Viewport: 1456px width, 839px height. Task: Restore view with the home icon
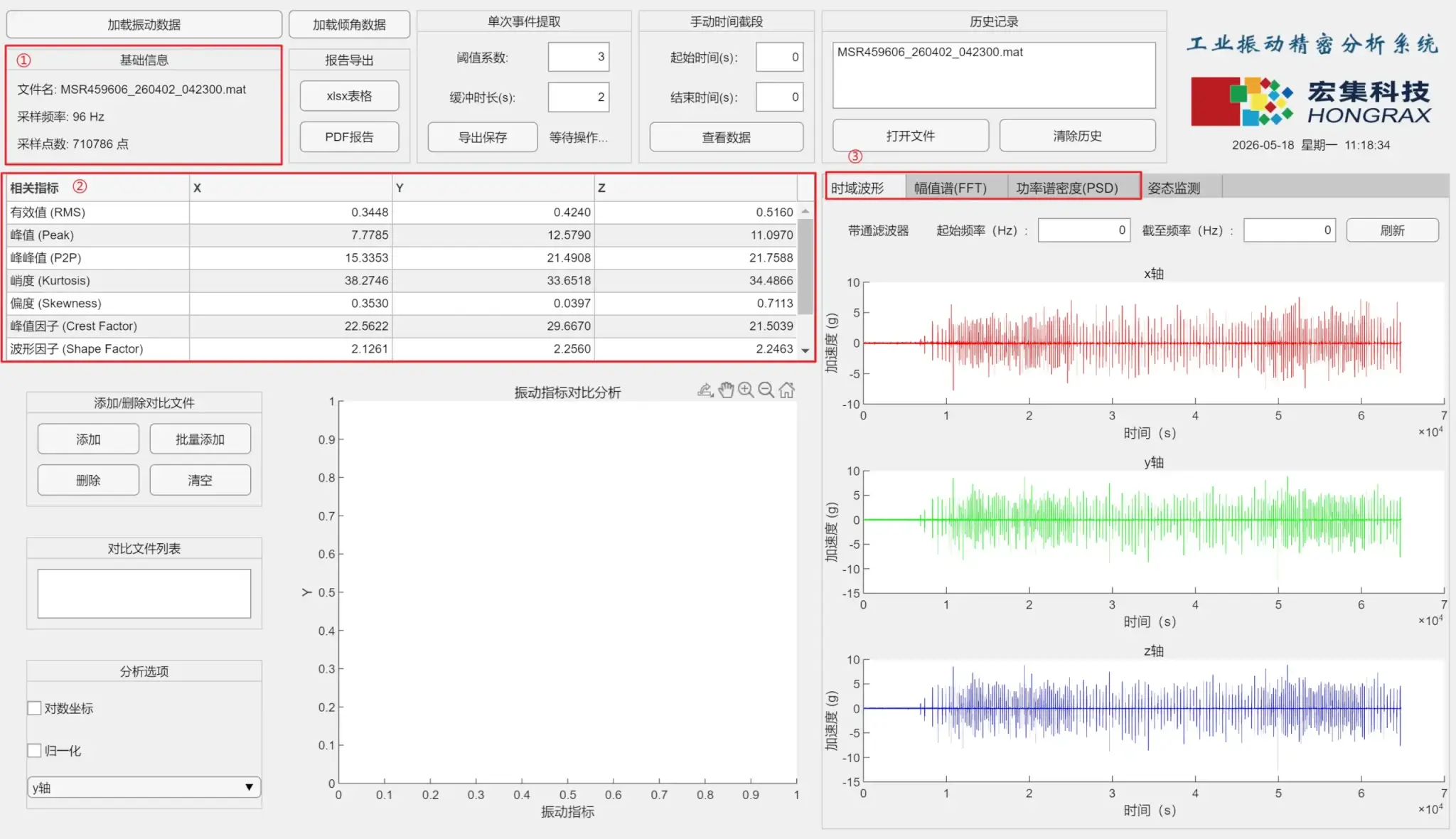(x=786, y=390)
